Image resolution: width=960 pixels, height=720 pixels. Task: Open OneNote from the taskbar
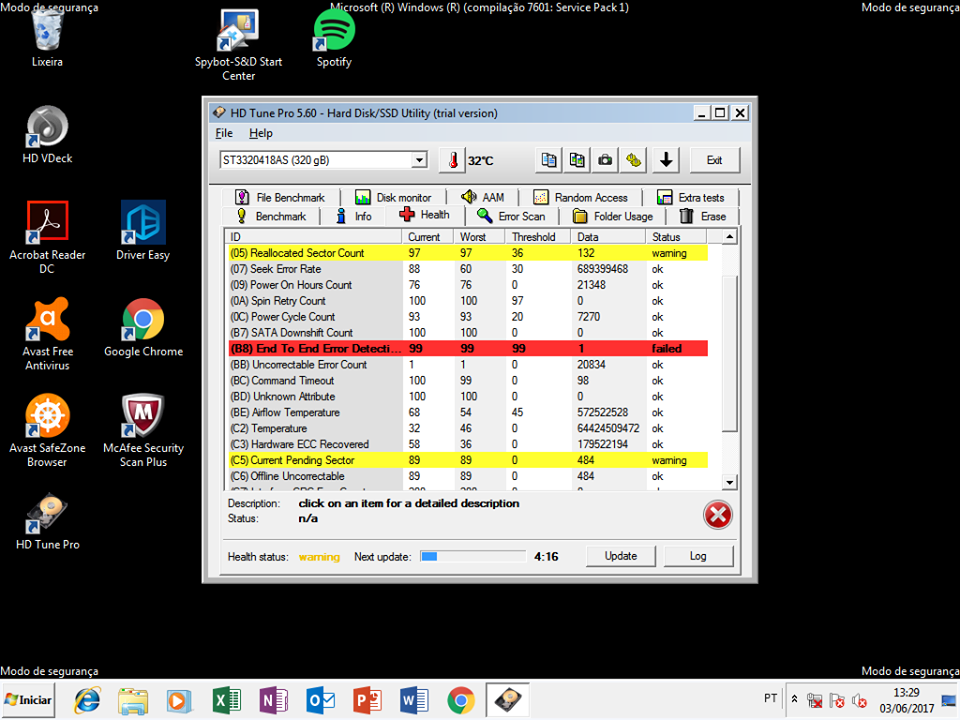[273, 700]
